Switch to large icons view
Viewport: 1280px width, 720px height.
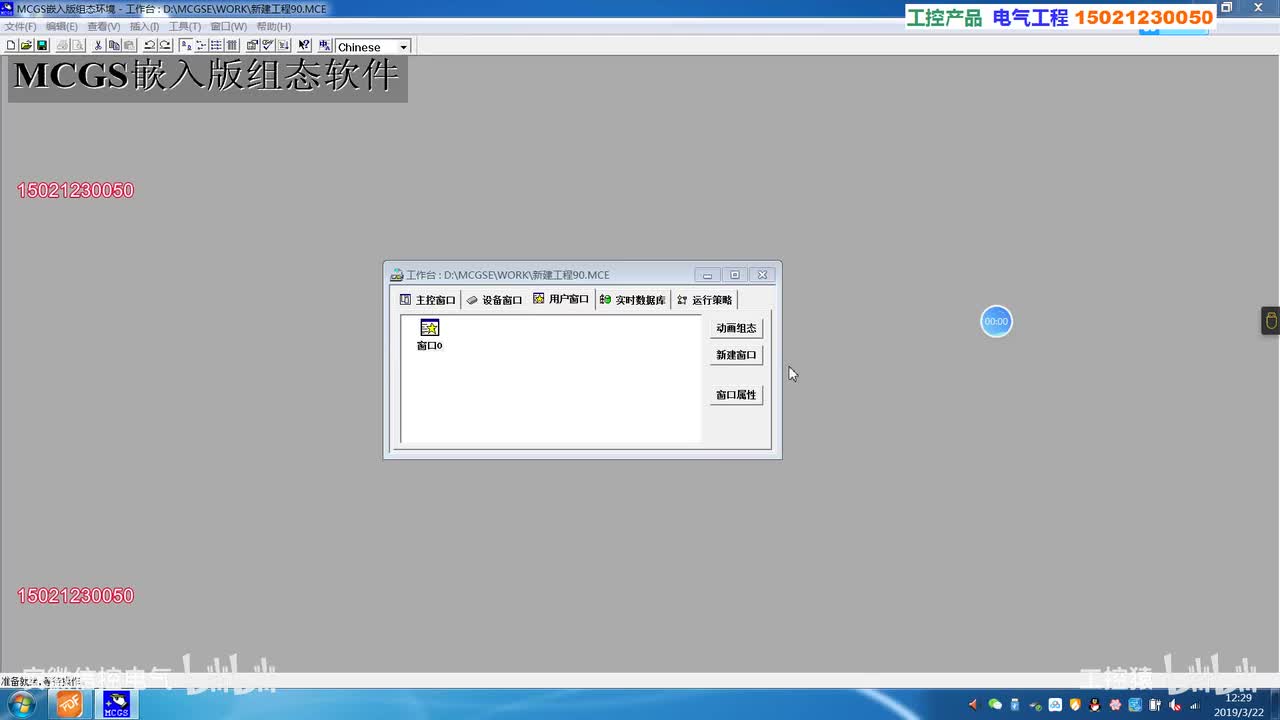click(x=186, y=46)
